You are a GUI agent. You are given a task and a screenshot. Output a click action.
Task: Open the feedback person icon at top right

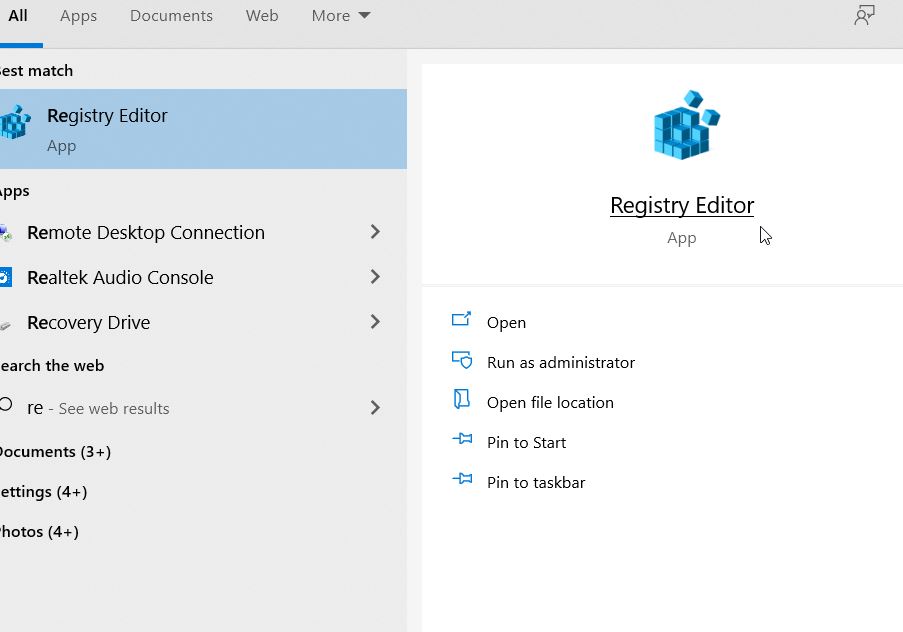864,16
